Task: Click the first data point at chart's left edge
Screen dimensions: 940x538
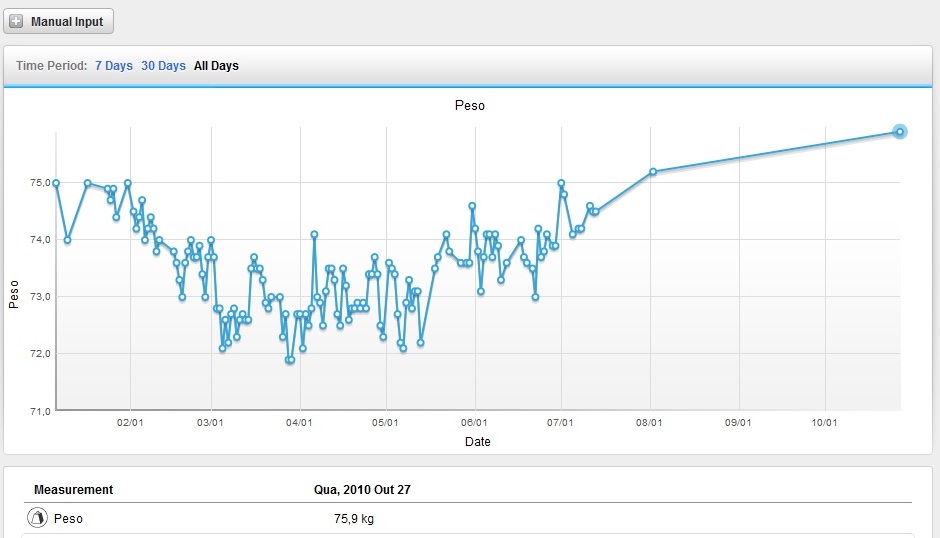Action: 56,183
